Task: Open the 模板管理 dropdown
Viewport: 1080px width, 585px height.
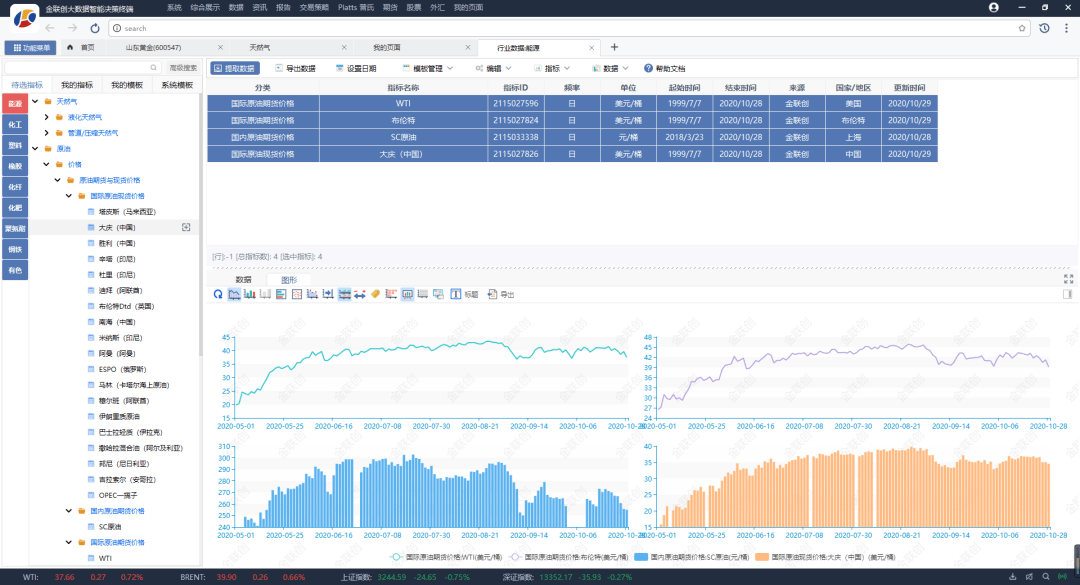Action: (x=426, y=68)
